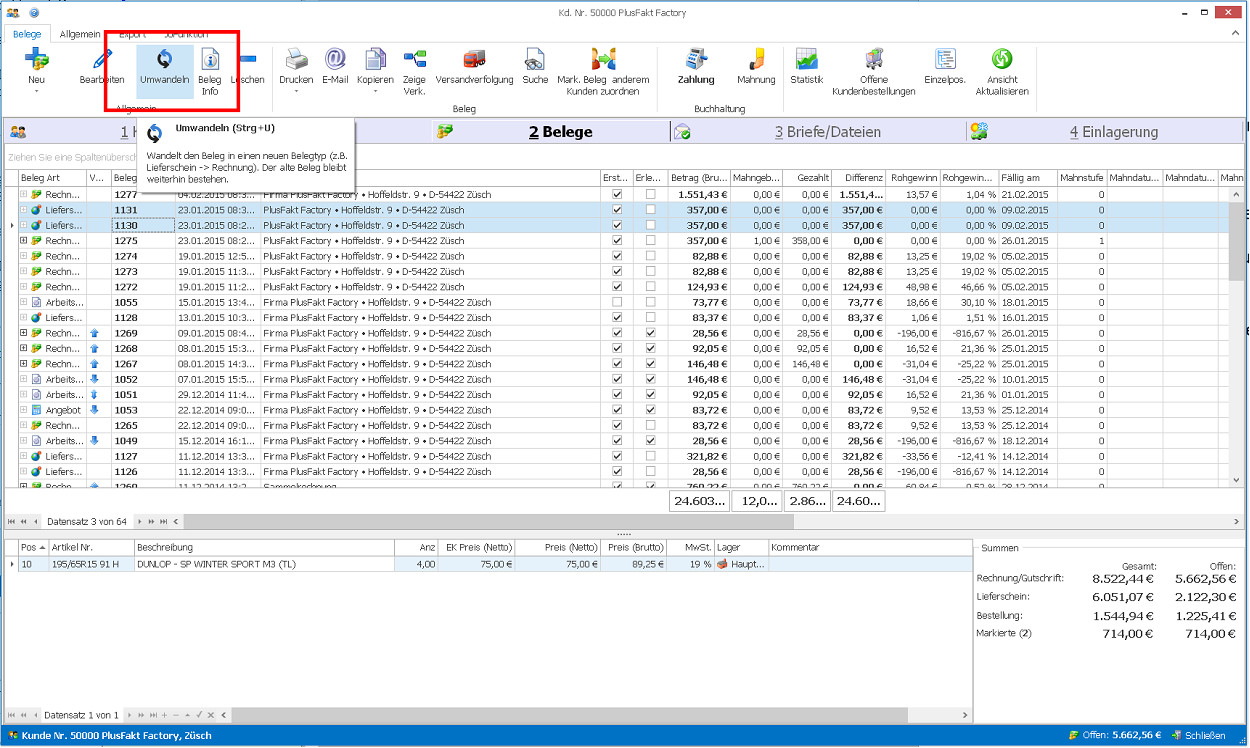Open Offene Kundenbestellungen
1250x748 pixels.
[874, 61]
